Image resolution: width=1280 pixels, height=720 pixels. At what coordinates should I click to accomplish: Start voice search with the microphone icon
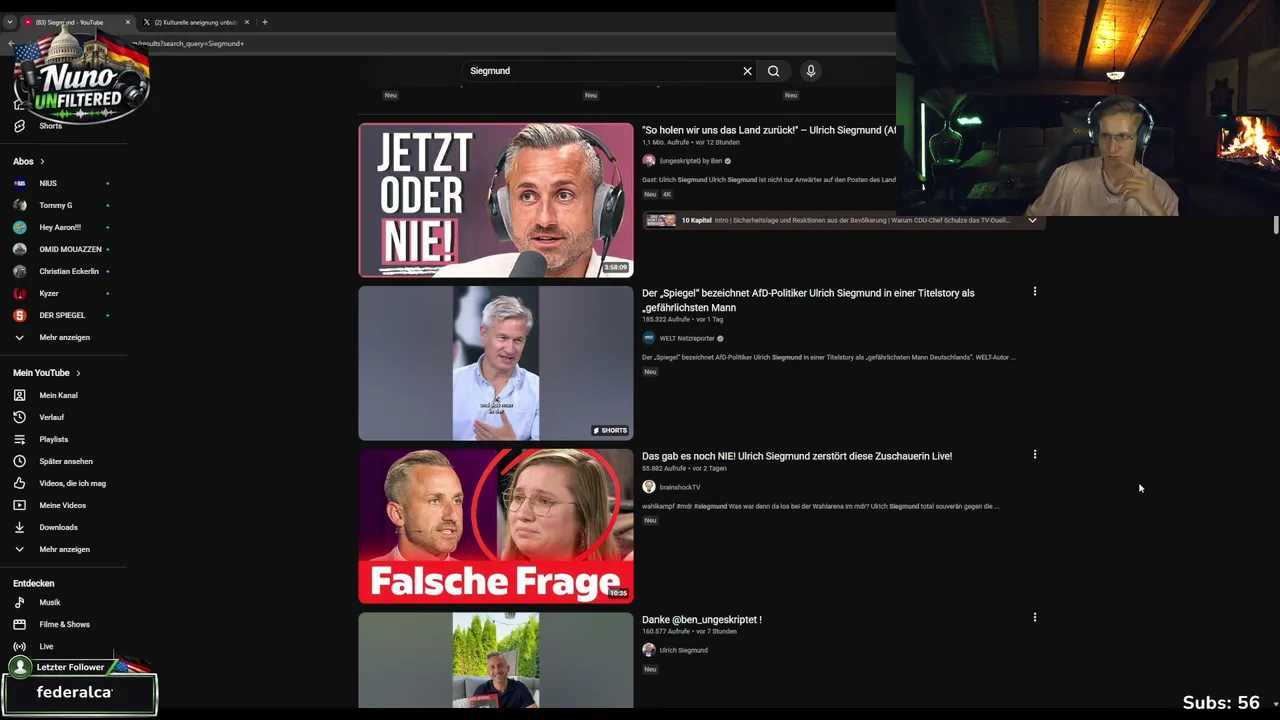[811, 71]
